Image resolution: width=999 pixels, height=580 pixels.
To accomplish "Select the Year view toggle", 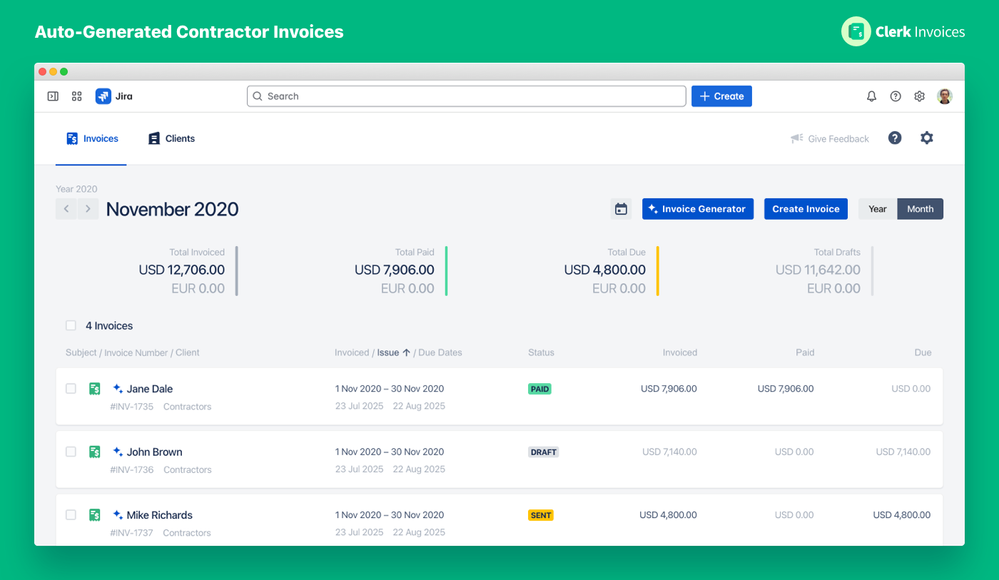I will 876,208.
